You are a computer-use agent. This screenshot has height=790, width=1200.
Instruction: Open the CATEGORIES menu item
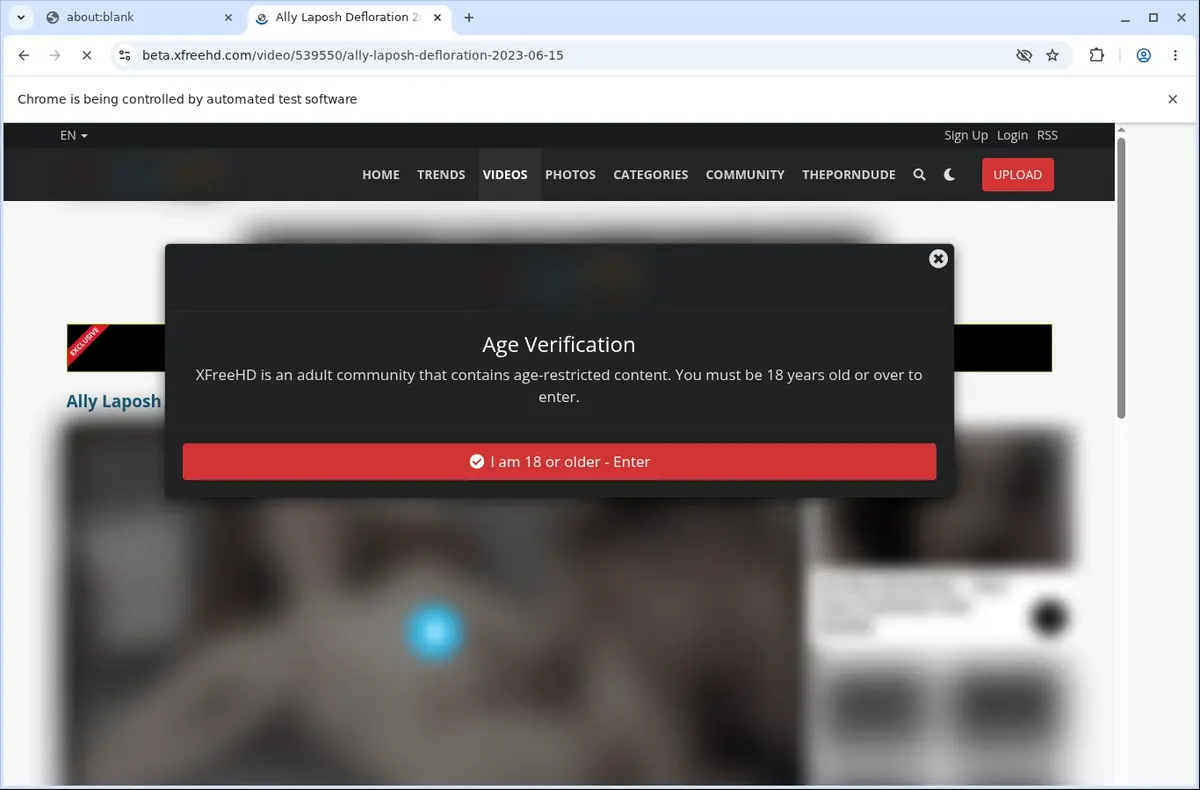click(x=651, y=174)
